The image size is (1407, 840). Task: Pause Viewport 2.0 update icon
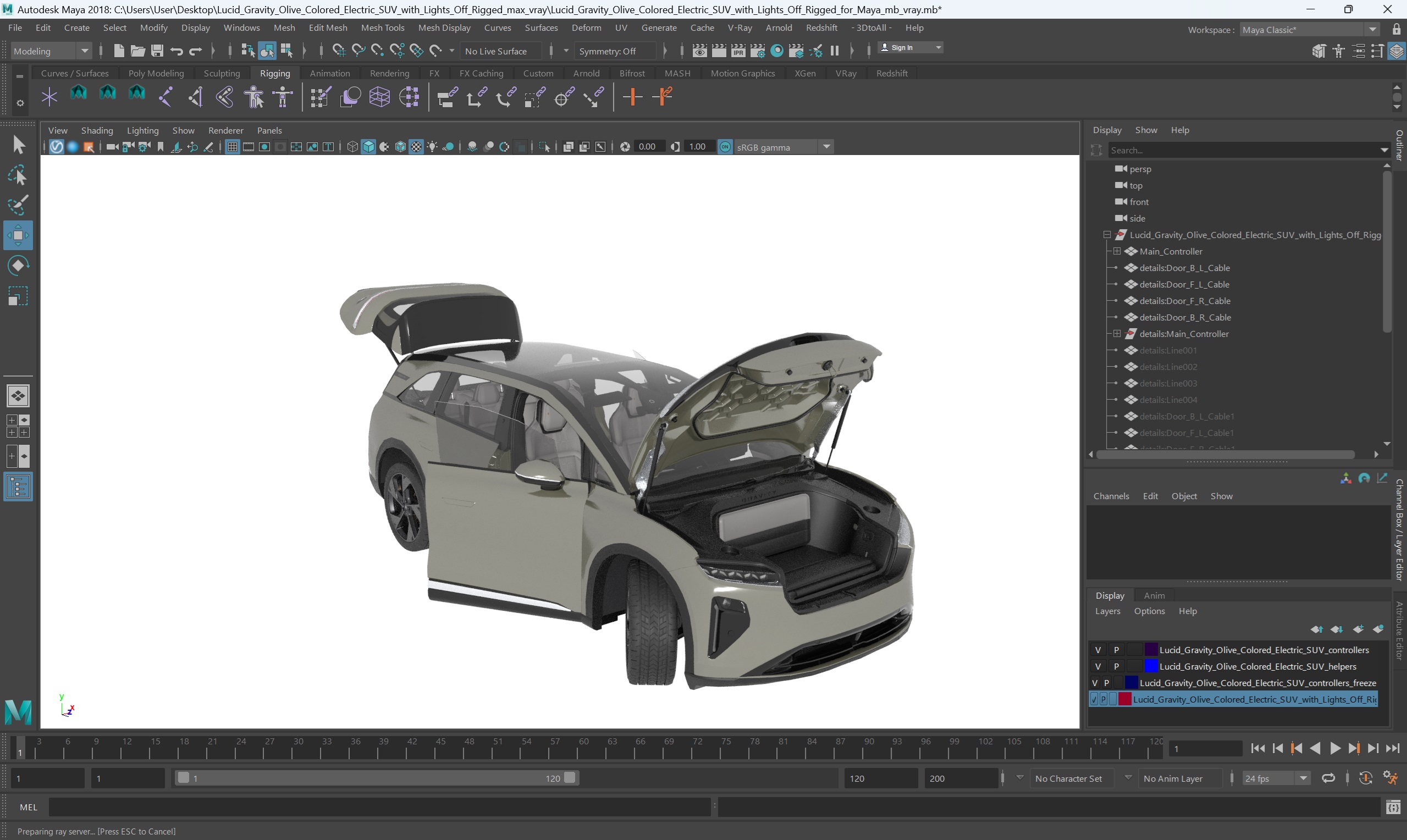click(834, 51)
